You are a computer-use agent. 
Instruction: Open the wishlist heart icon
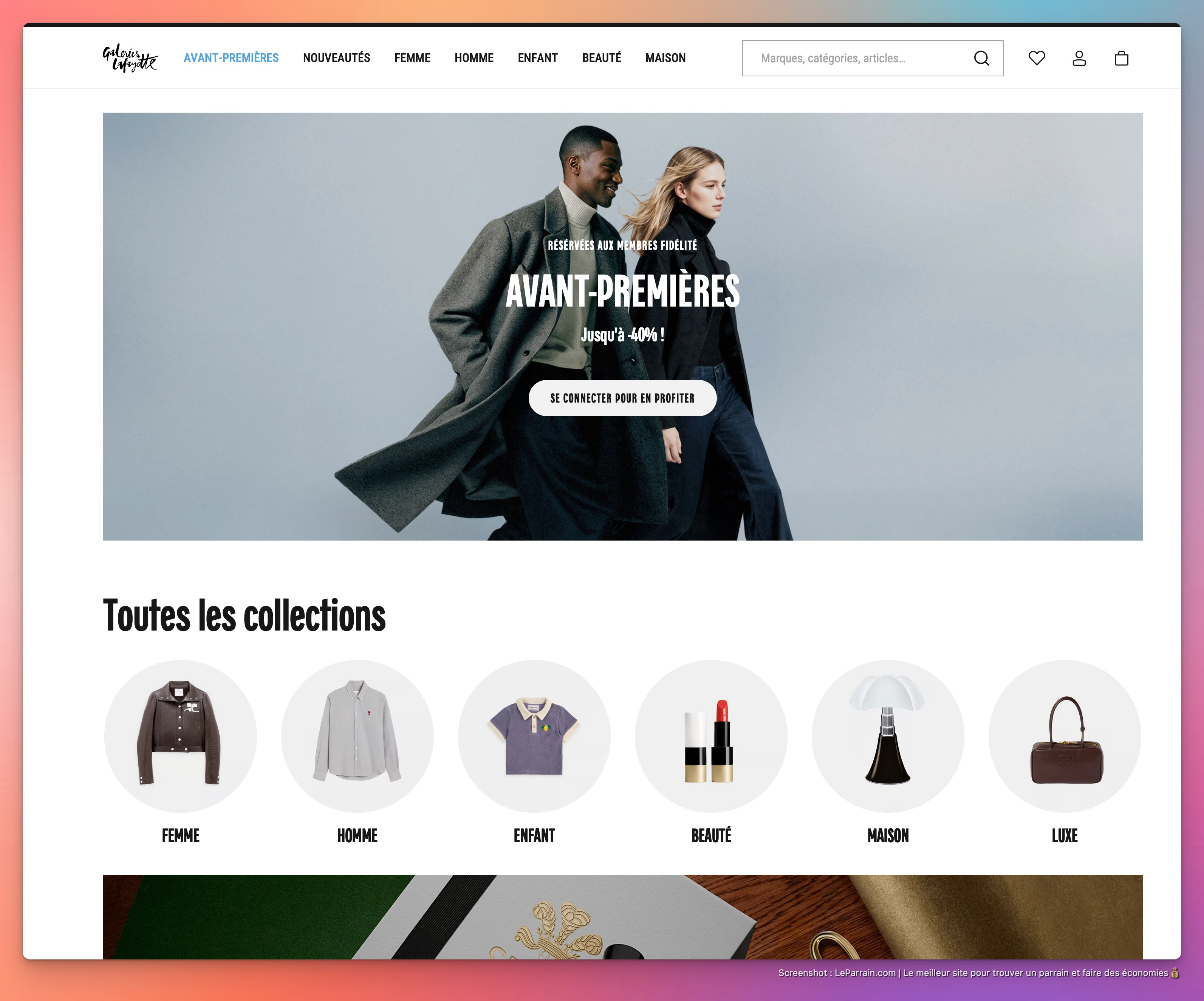(x=1037, y=58)
